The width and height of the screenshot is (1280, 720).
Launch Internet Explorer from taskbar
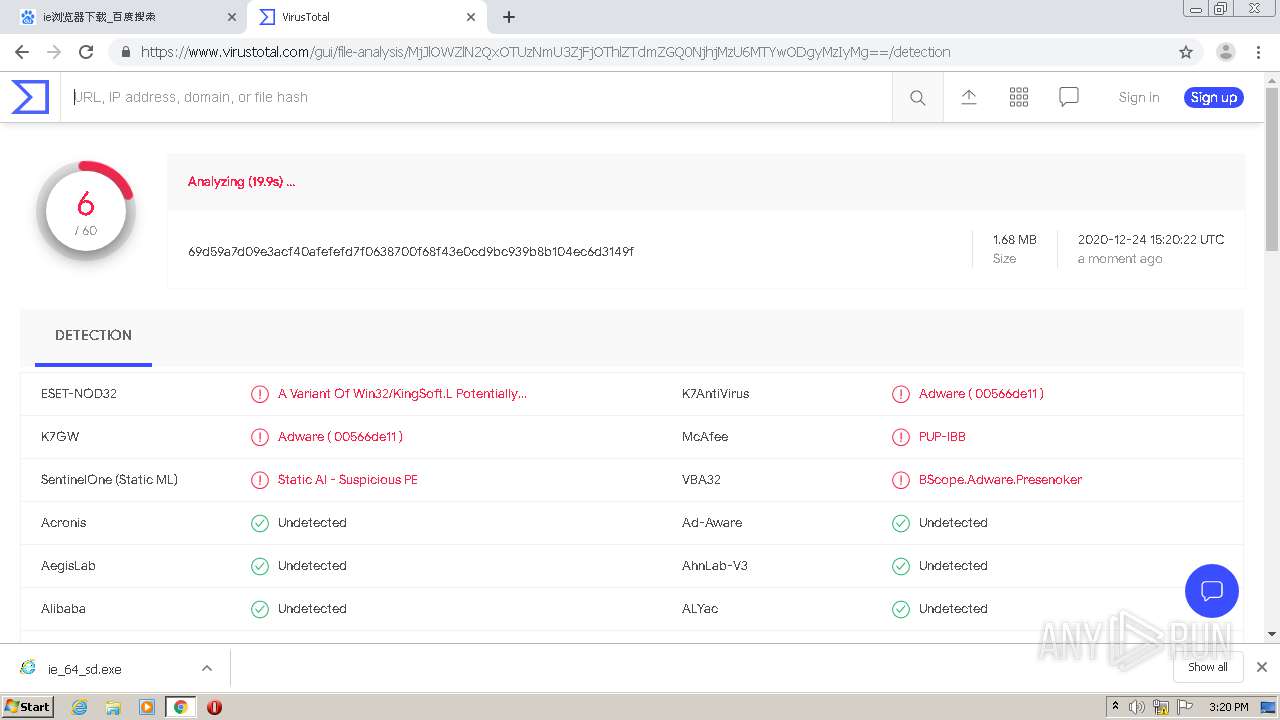point(79,707)
